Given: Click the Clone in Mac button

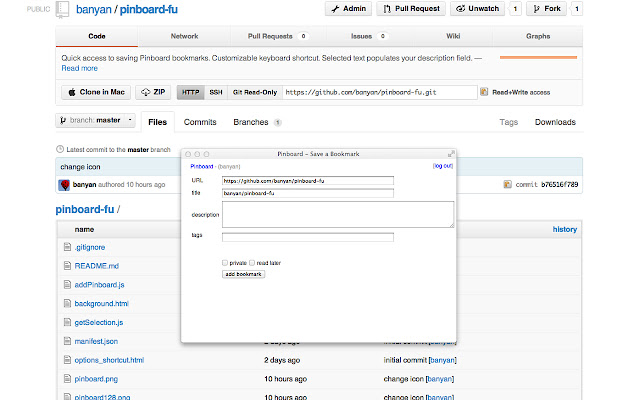Looking at the screenshot, I should (96, 92).
